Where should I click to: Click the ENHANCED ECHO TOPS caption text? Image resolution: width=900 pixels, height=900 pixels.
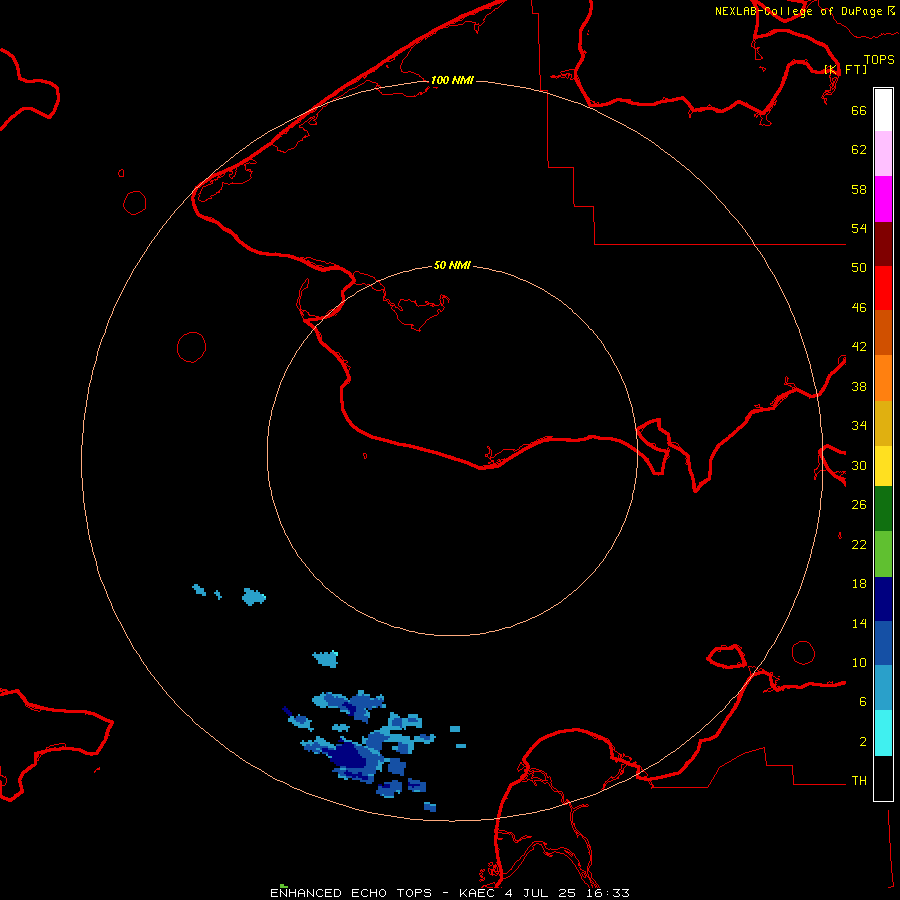pyautogui.click(x=351, y=893)
